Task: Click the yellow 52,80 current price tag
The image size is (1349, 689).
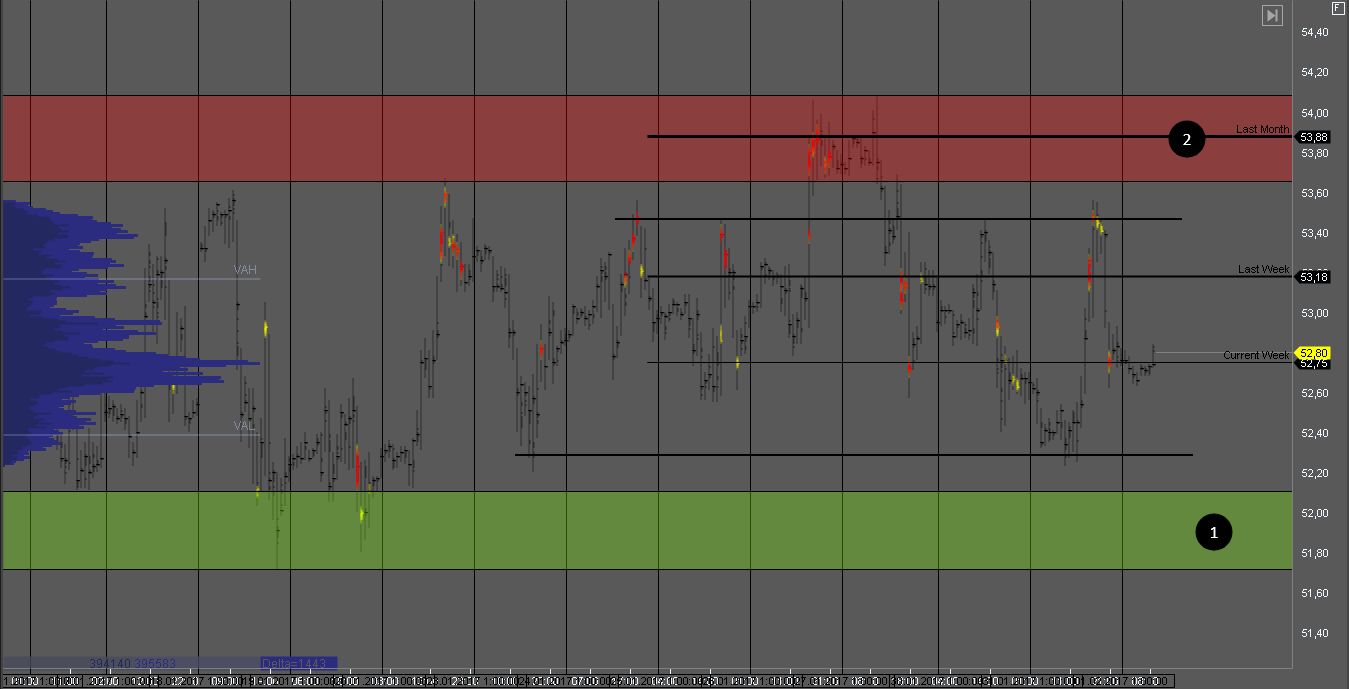Action: 1312,353
